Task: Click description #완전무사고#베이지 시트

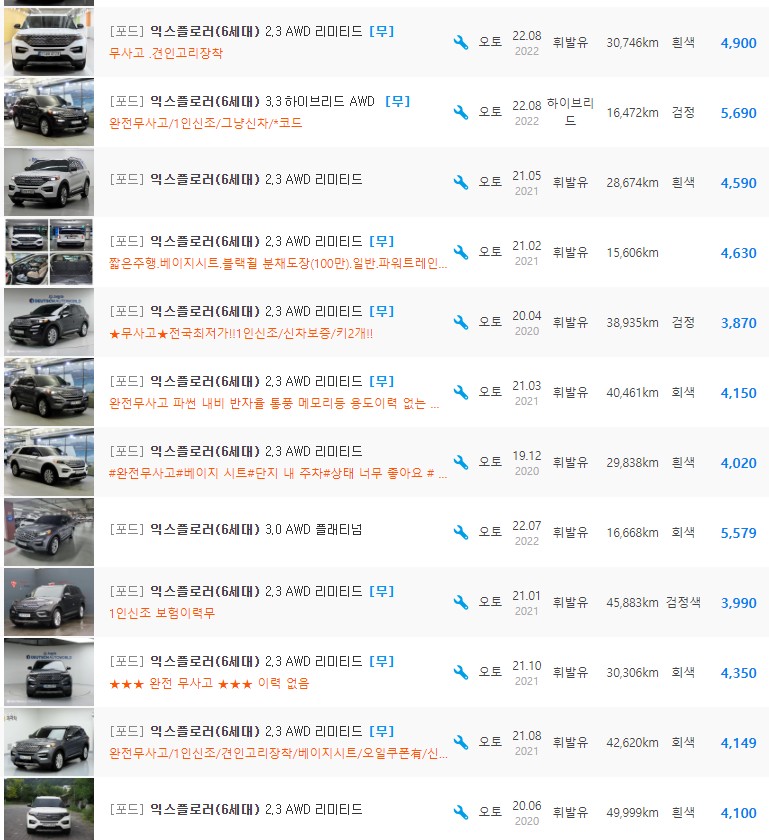Action: pyautogui.click(x=278, y=474)
